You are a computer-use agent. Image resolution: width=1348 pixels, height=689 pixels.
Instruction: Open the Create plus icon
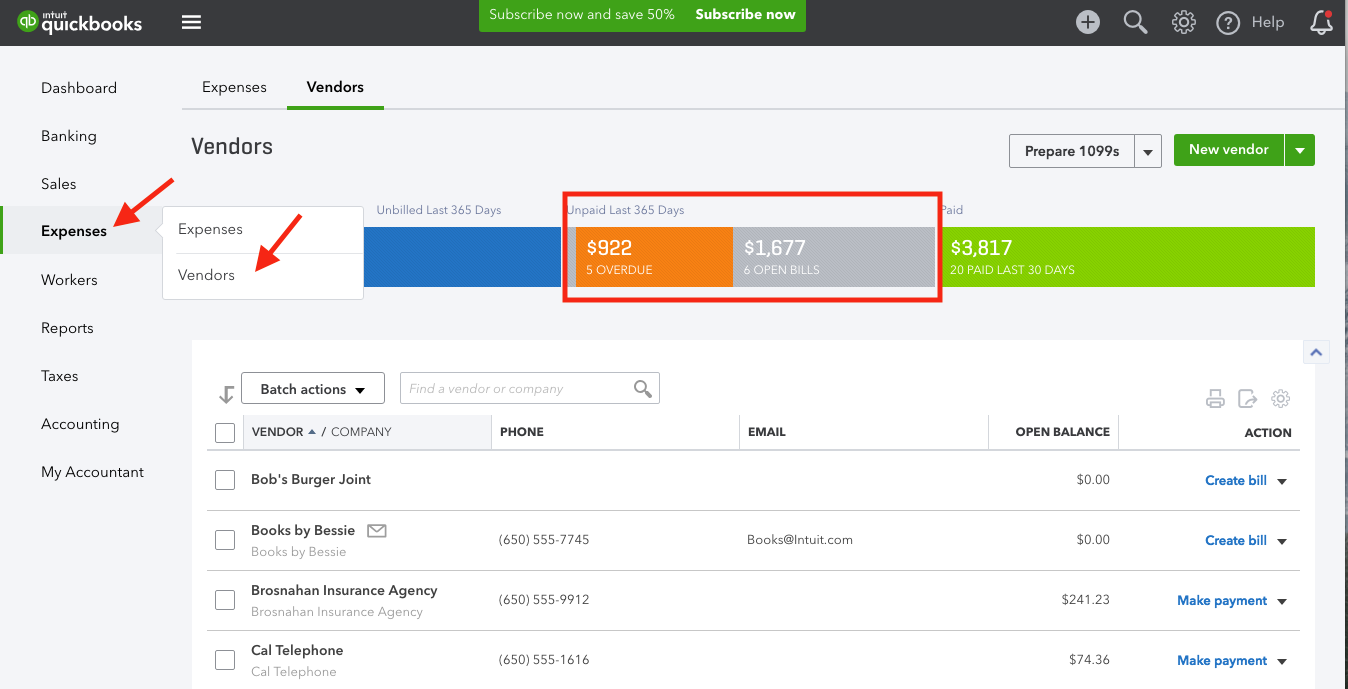coord(1088,22)
